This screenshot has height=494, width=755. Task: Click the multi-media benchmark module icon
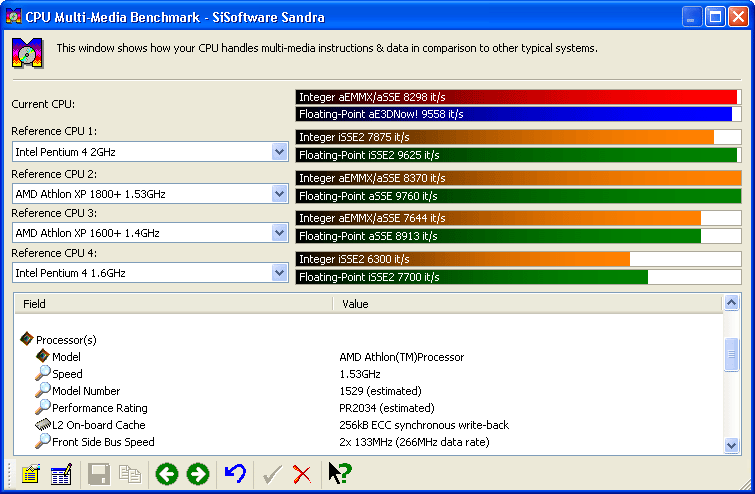(x=27, y=52)
